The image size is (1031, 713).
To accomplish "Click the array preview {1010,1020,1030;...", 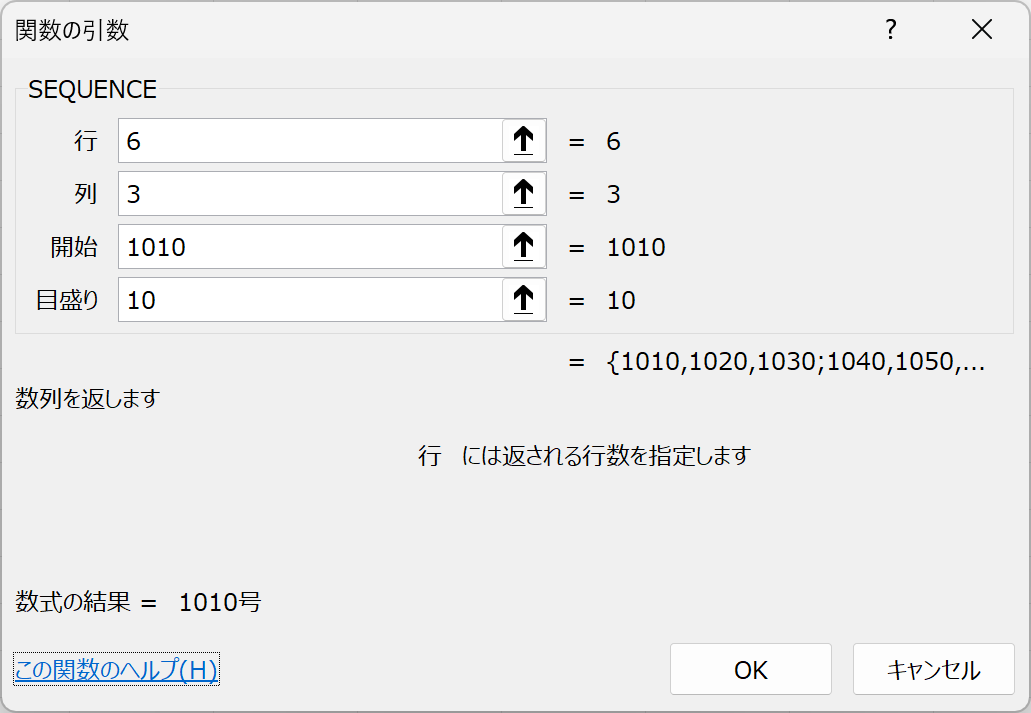I will click(x=795, y=363).
